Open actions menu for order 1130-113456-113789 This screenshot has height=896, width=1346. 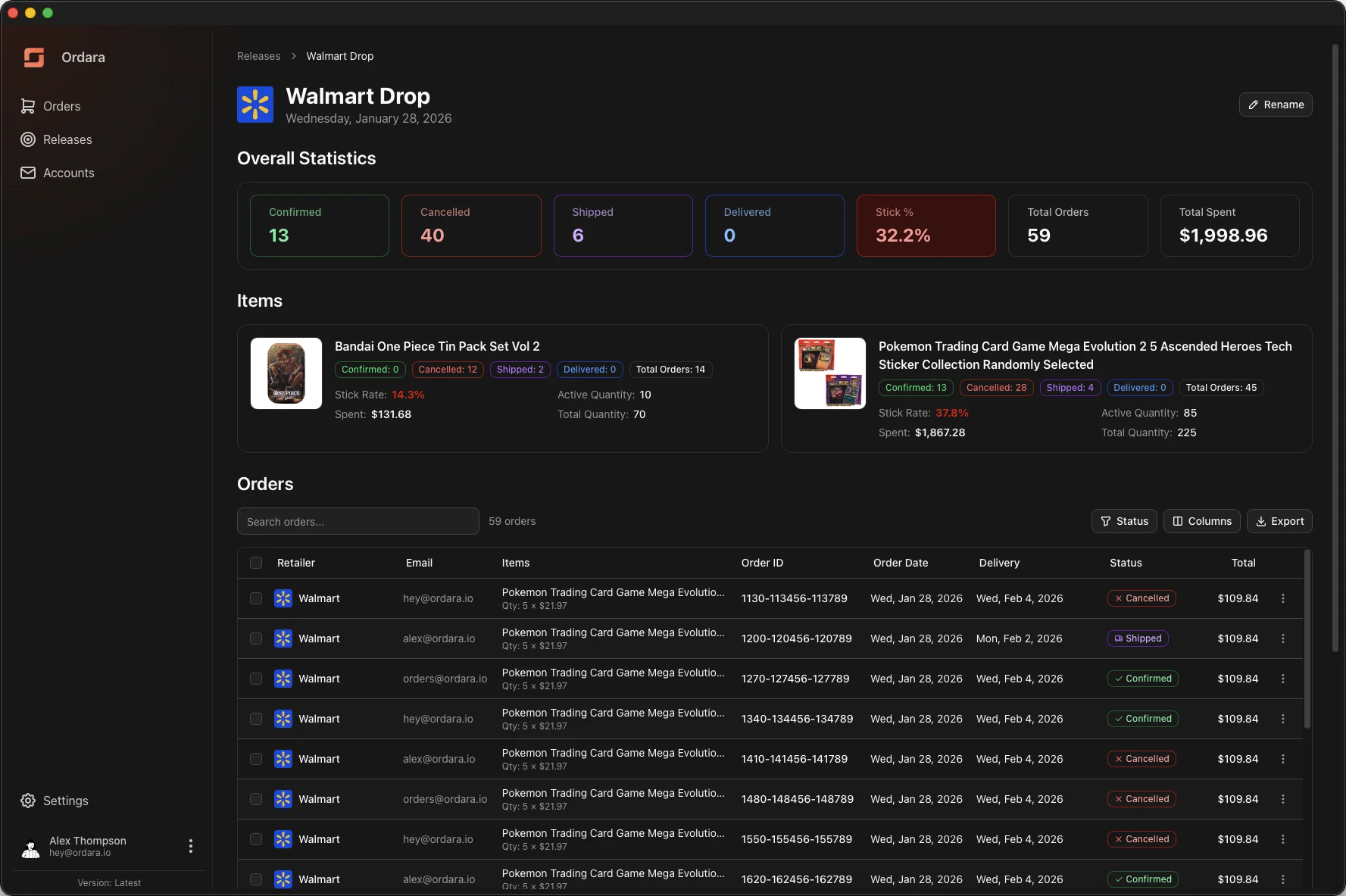(1283, 598)
